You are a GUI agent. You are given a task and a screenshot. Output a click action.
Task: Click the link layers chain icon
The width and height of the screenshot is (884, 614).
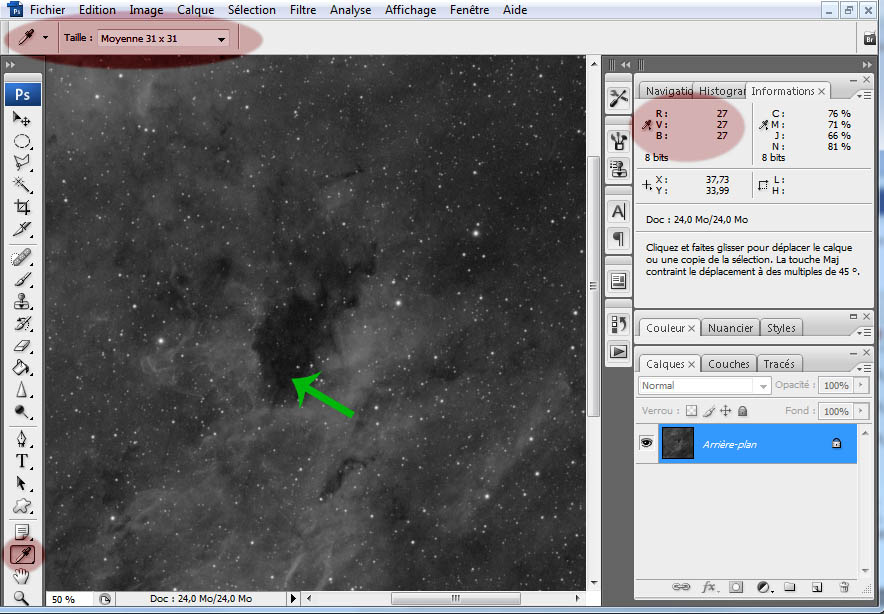[681, 587]
